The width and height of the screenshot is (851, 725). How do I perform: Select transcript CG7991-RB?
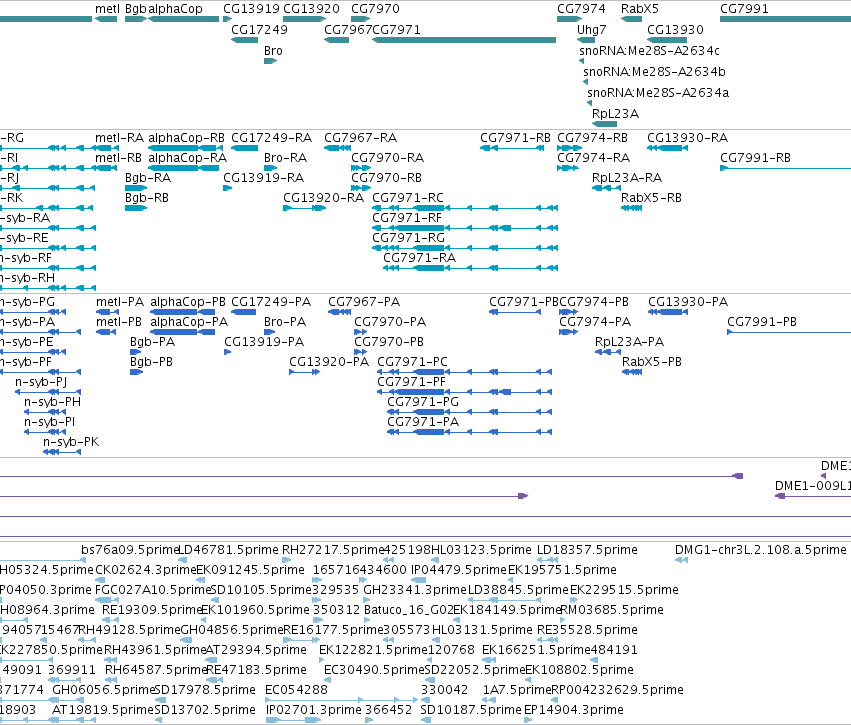785,168
